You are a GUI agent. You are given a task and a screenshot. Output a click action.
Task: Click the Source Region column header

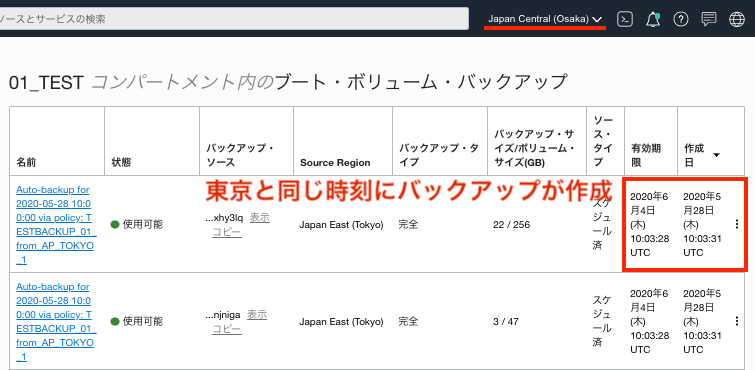point(335,163)
